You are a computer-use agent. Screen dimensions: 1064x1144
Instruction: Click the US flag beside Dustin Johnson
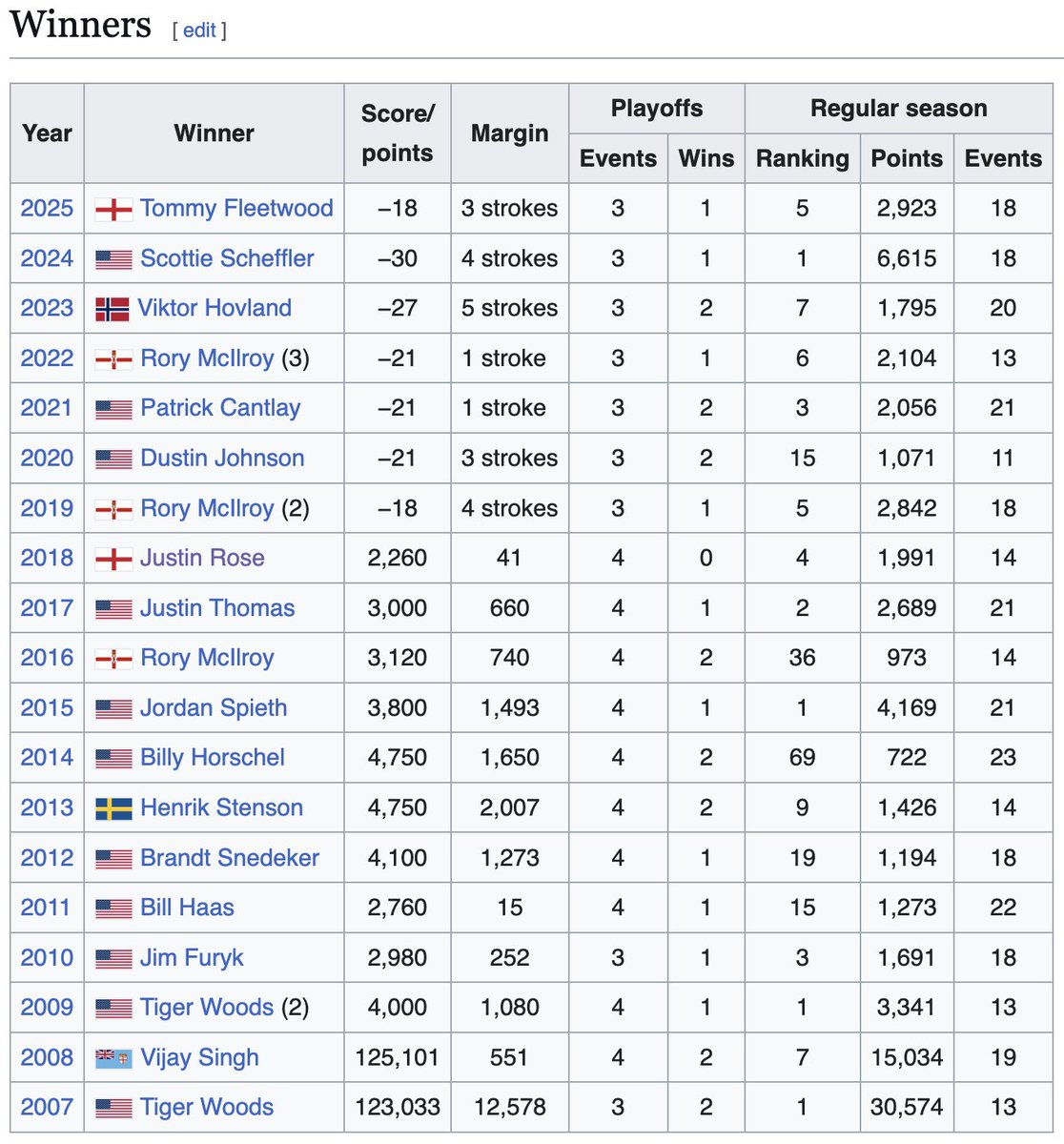tap(113, 460)
